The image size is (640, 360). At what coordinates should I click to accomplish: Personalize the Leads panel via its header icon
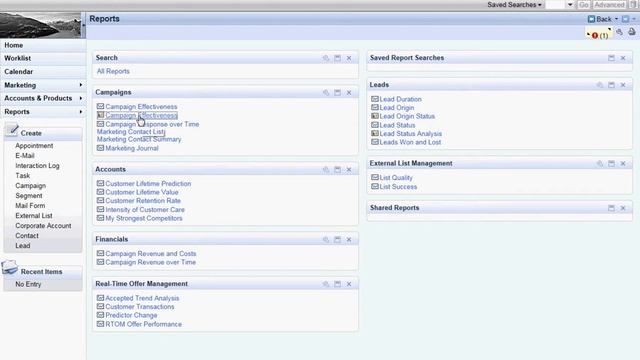click(600, 85)
